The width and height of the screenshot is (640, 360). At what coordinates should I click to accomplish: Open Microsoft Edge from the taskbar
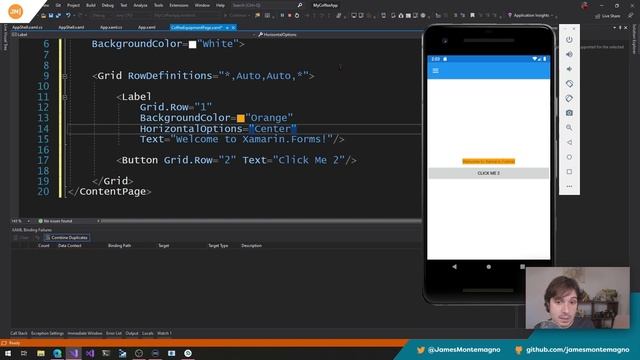(x=57, y=353)
